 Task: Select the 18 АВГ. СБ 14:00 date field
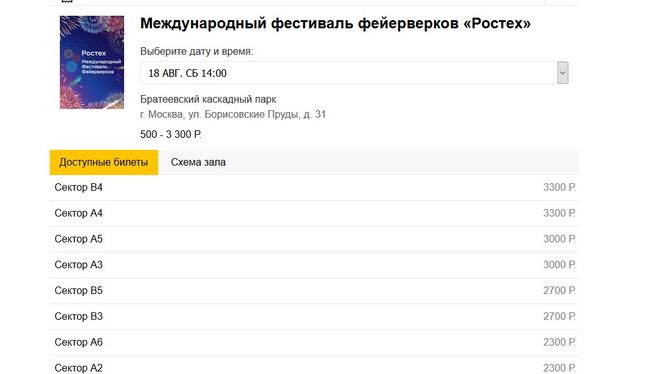pos(349,73)
